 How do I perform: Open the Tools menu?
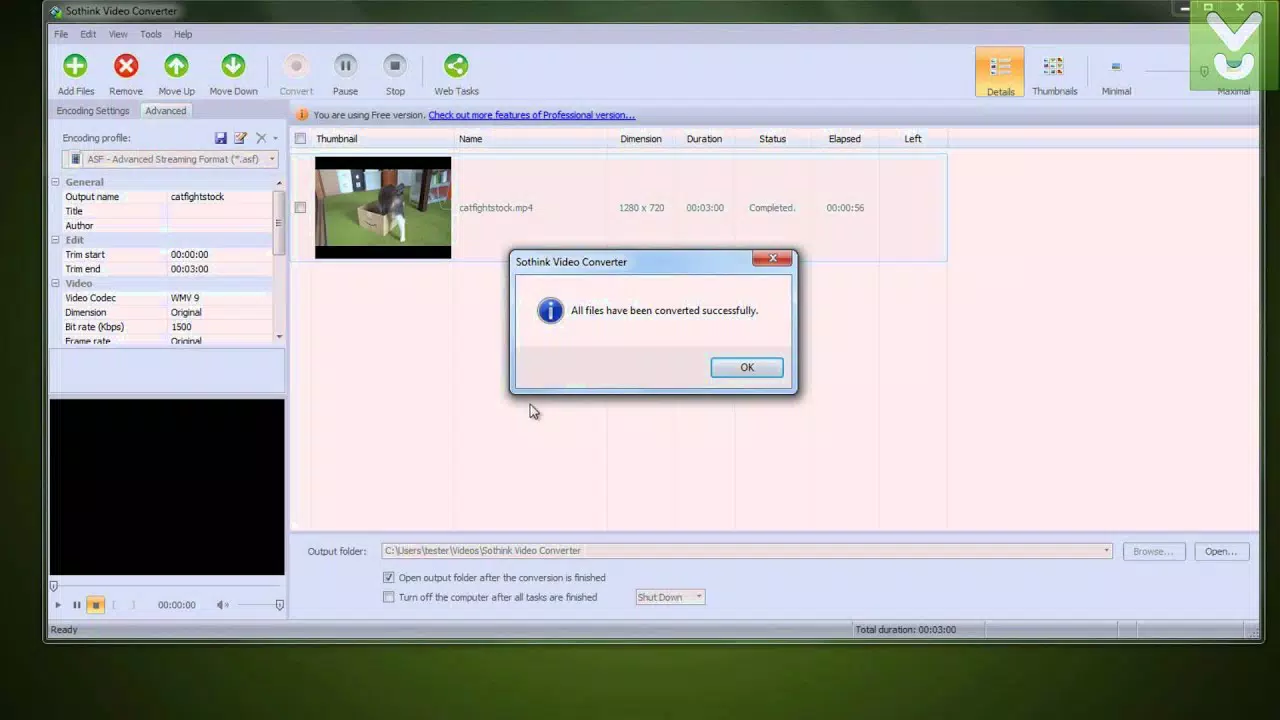pos(151,34)
